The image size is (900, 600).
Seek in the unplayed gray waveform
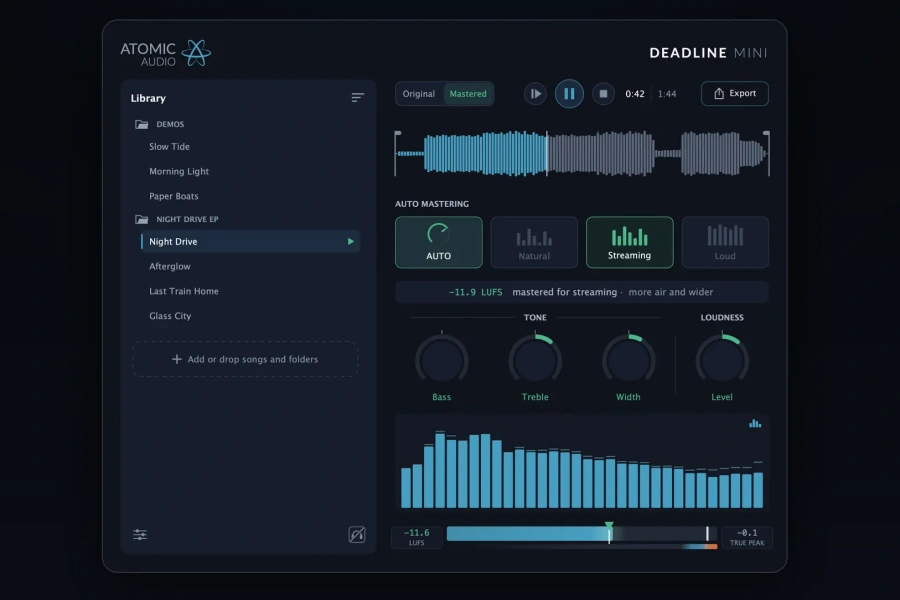(x=658, y=153)
